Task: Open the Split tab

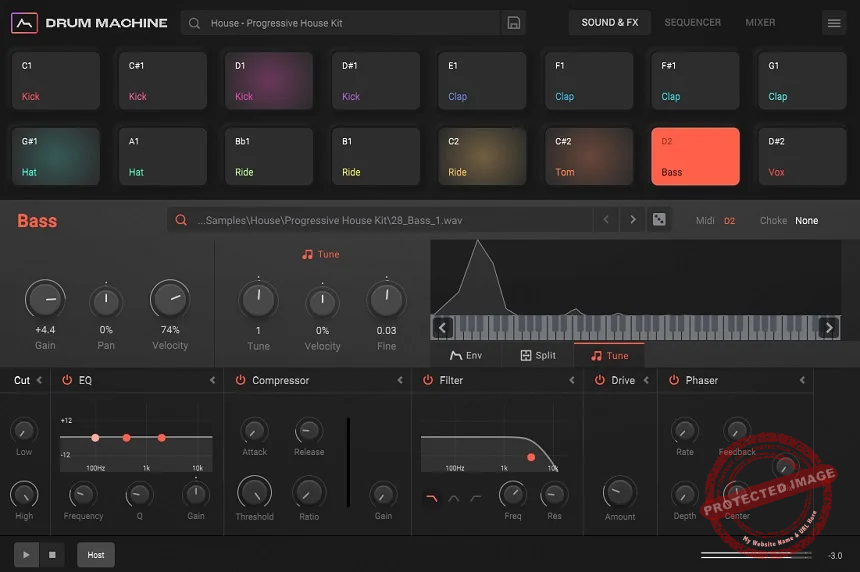Action: [x=538, y=355]
